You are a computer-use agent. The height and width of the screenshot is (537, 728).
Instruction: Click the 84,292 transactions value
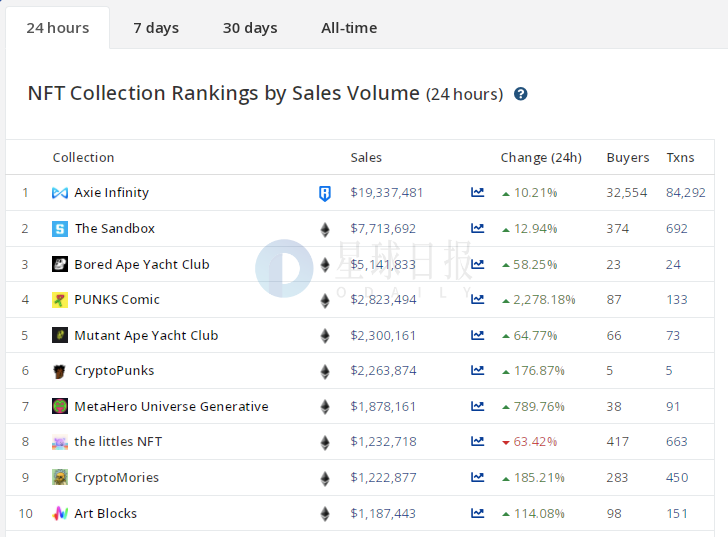tap(686, 193)
